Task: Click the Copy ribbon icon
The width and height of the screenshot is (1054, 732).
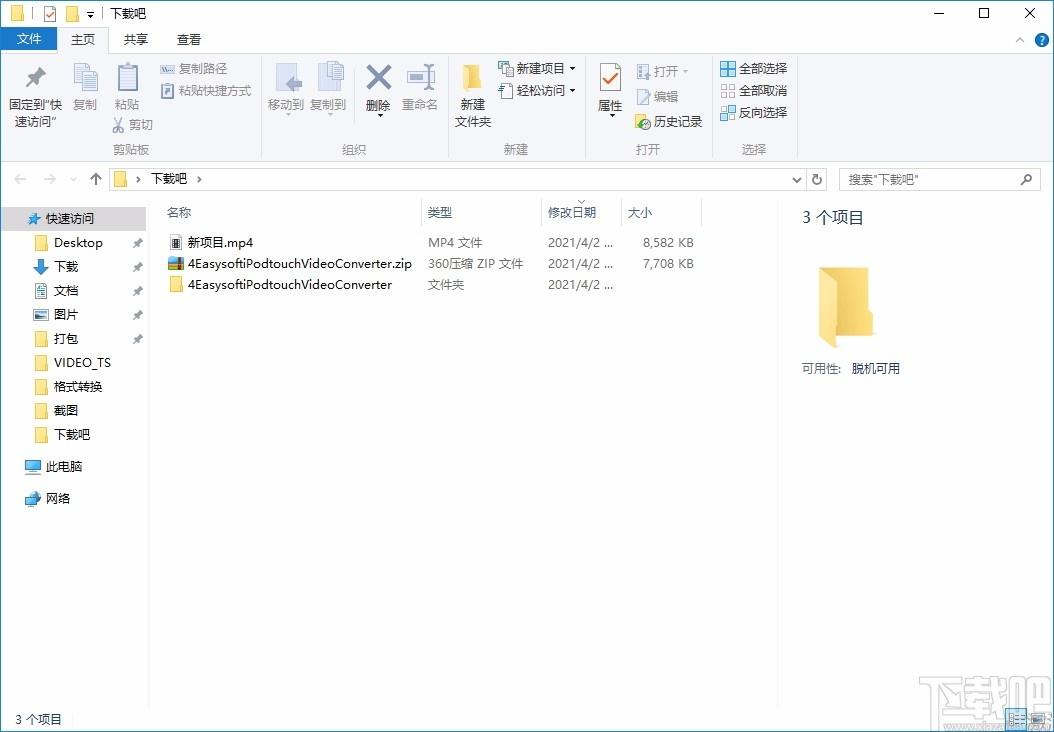Action: 85,87
